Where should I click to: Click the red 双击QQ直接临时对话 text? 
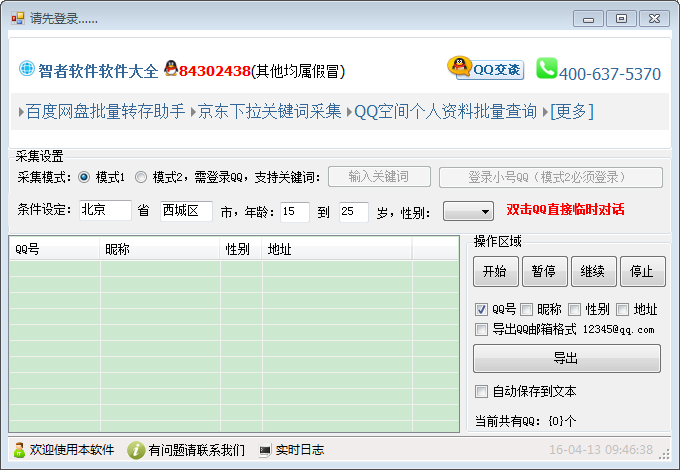tap(565, 209)
